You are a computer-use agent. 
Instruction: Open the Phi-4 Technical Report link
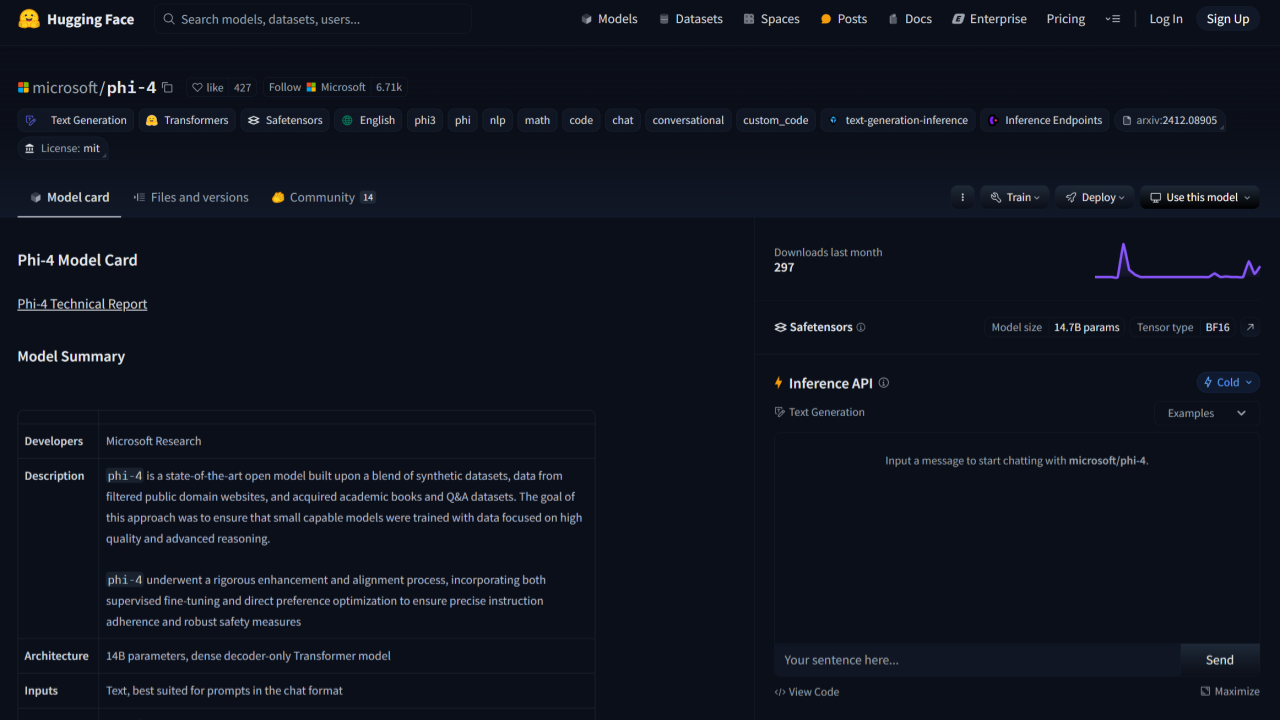click(82, 304)
